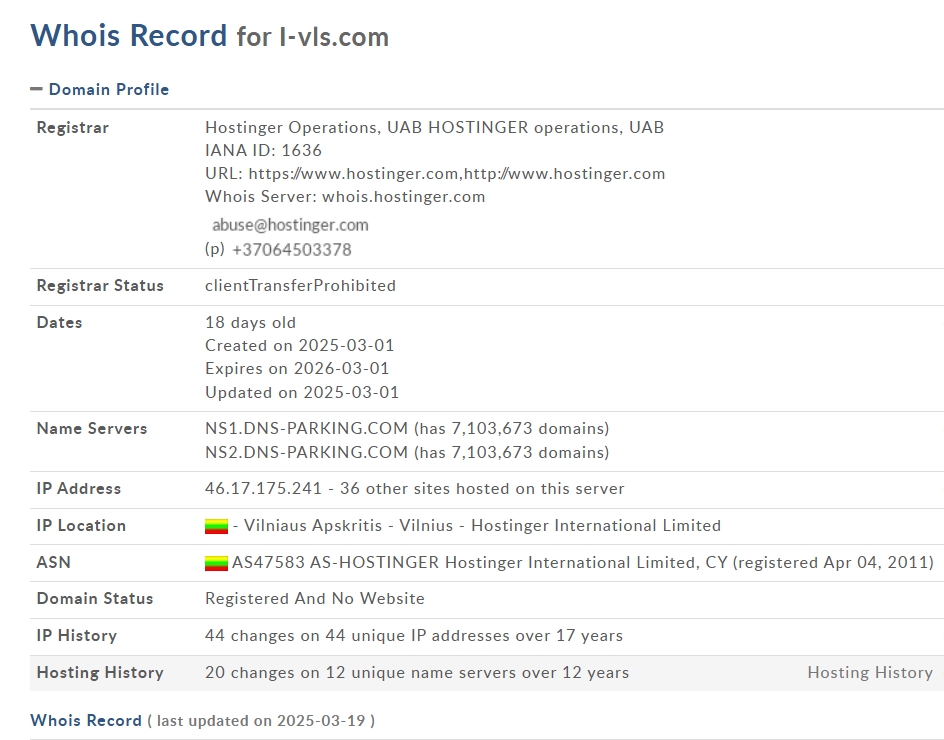Viewport: 944px width, 740px height.
Task: Click the IP address 46.17.175.241 value
Action: pos(263,488)
